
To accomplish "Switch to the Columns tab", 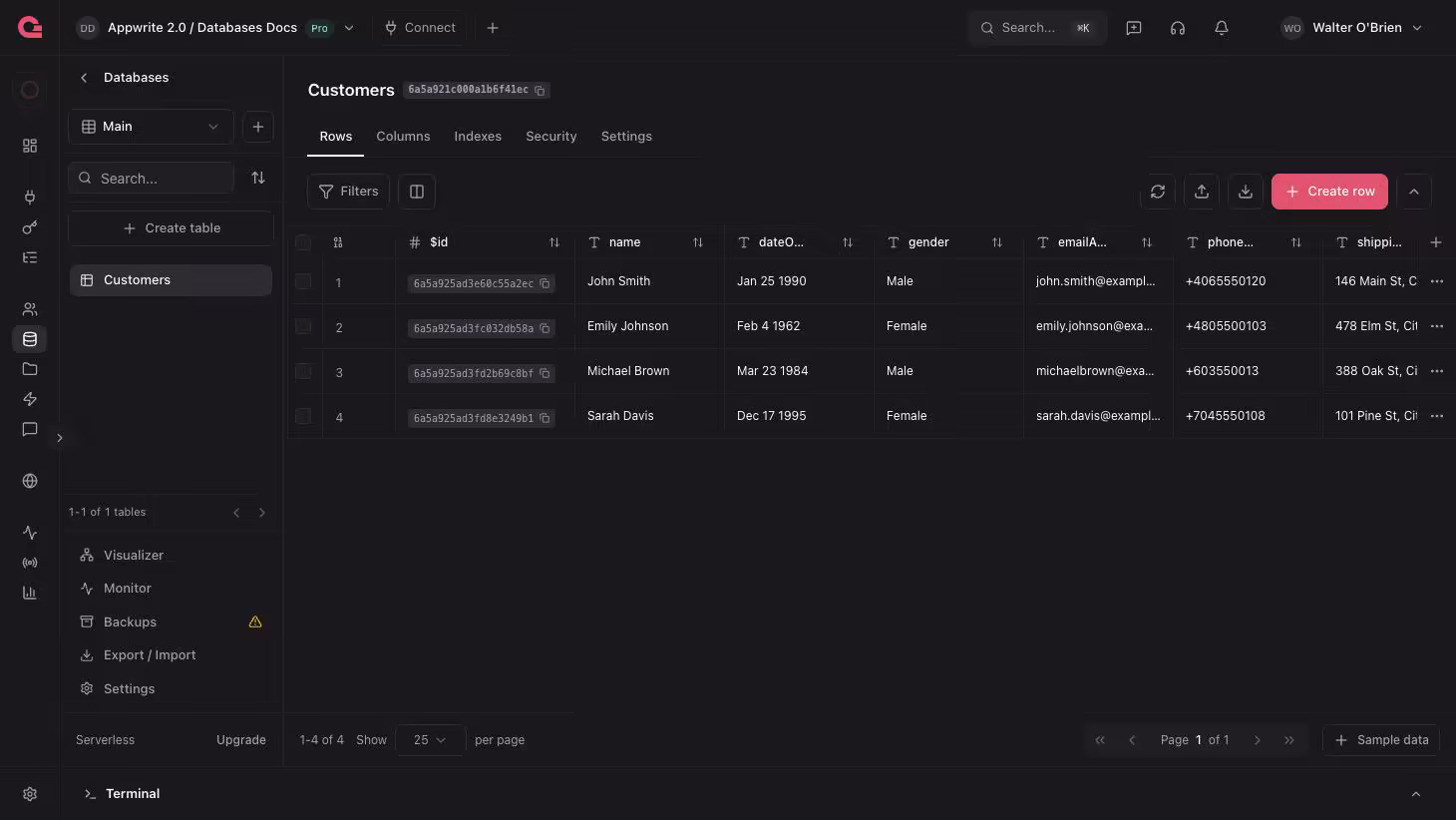I will click(403, 137).
